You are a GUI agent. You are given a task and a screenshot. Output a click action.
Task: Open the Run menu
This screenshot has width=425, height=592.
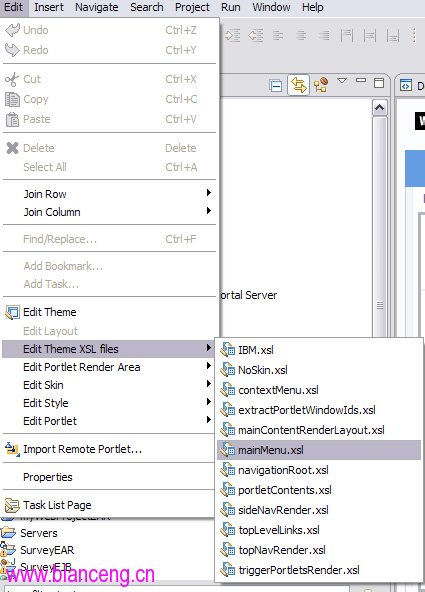coord(230,7)
